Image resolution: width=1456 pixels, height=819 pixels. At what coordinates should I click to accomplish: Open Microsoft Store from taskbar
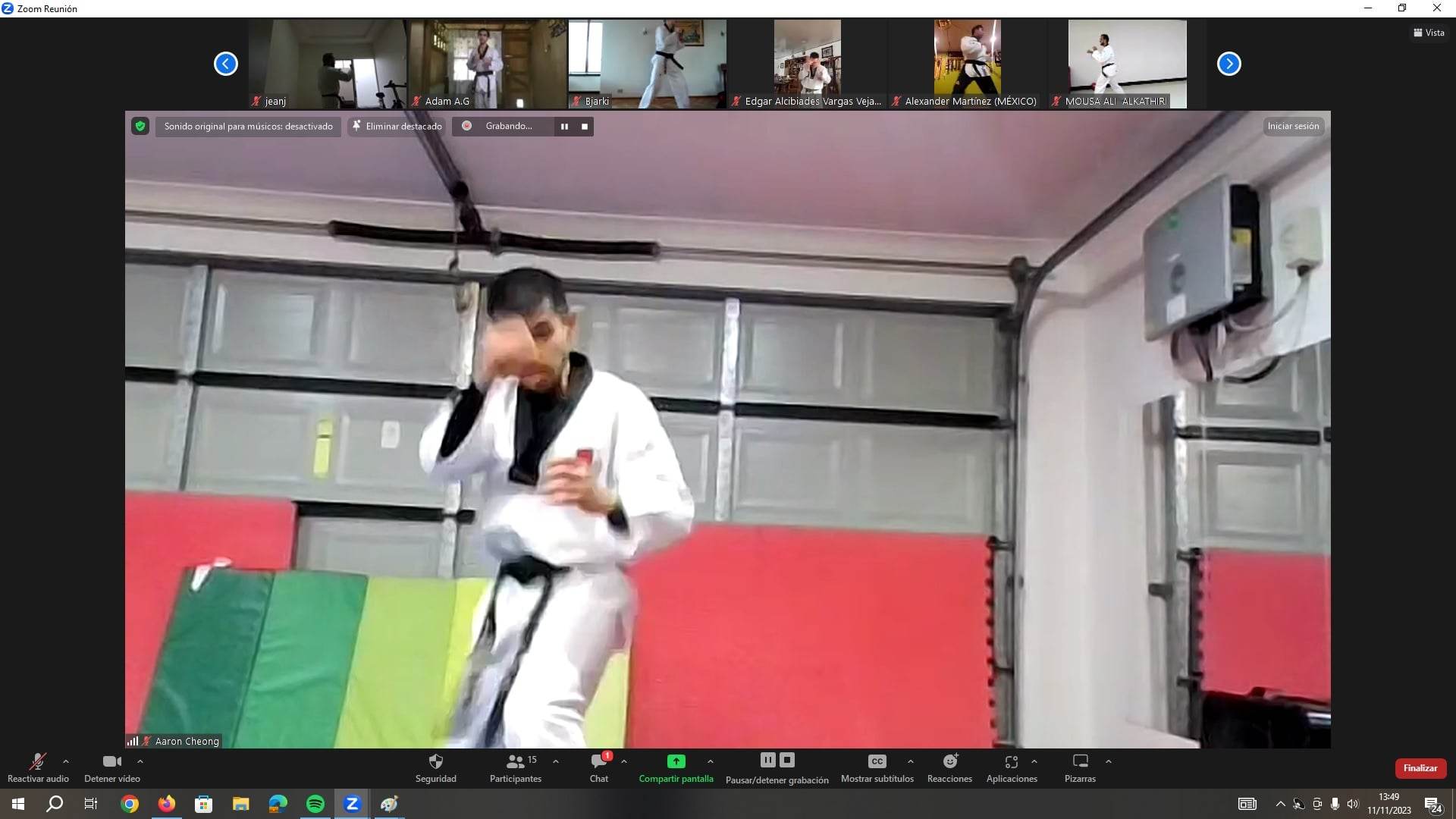[x=203, y=804]
